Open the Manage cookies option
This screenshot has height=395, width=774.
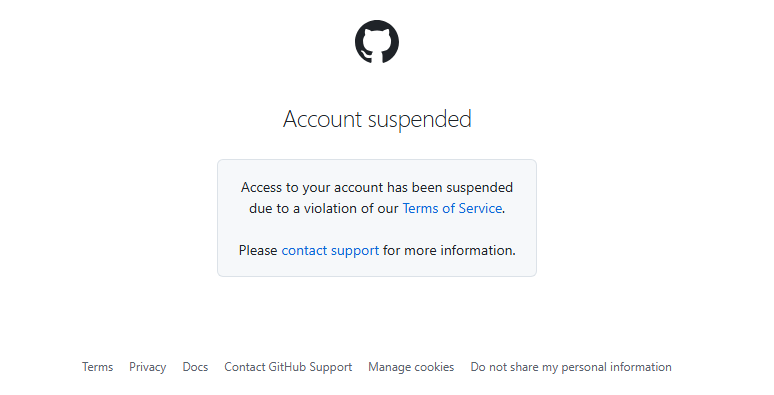click(411, 367)
